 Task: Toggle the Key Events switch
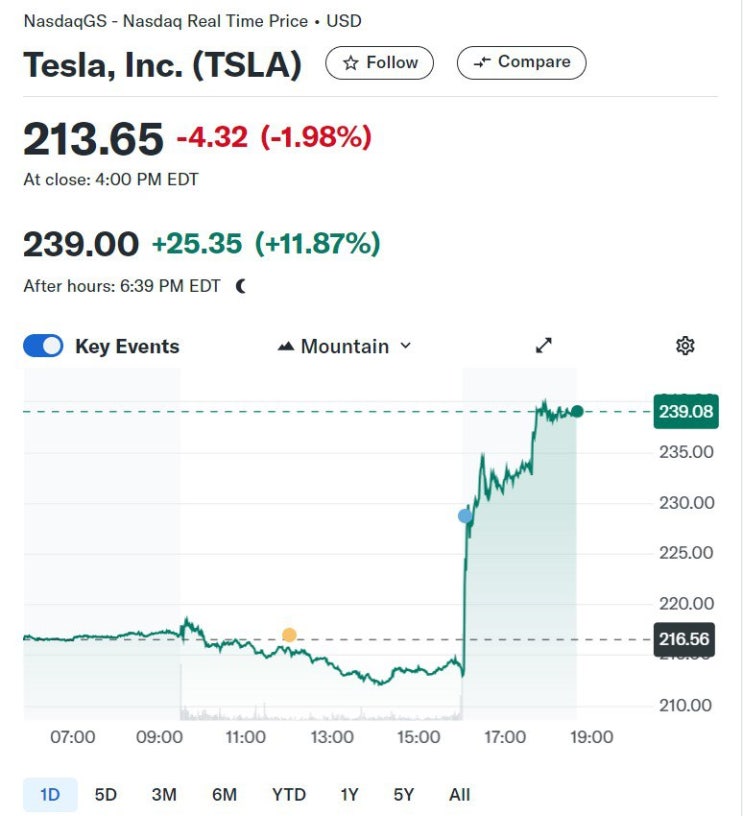tap(43, 346)
